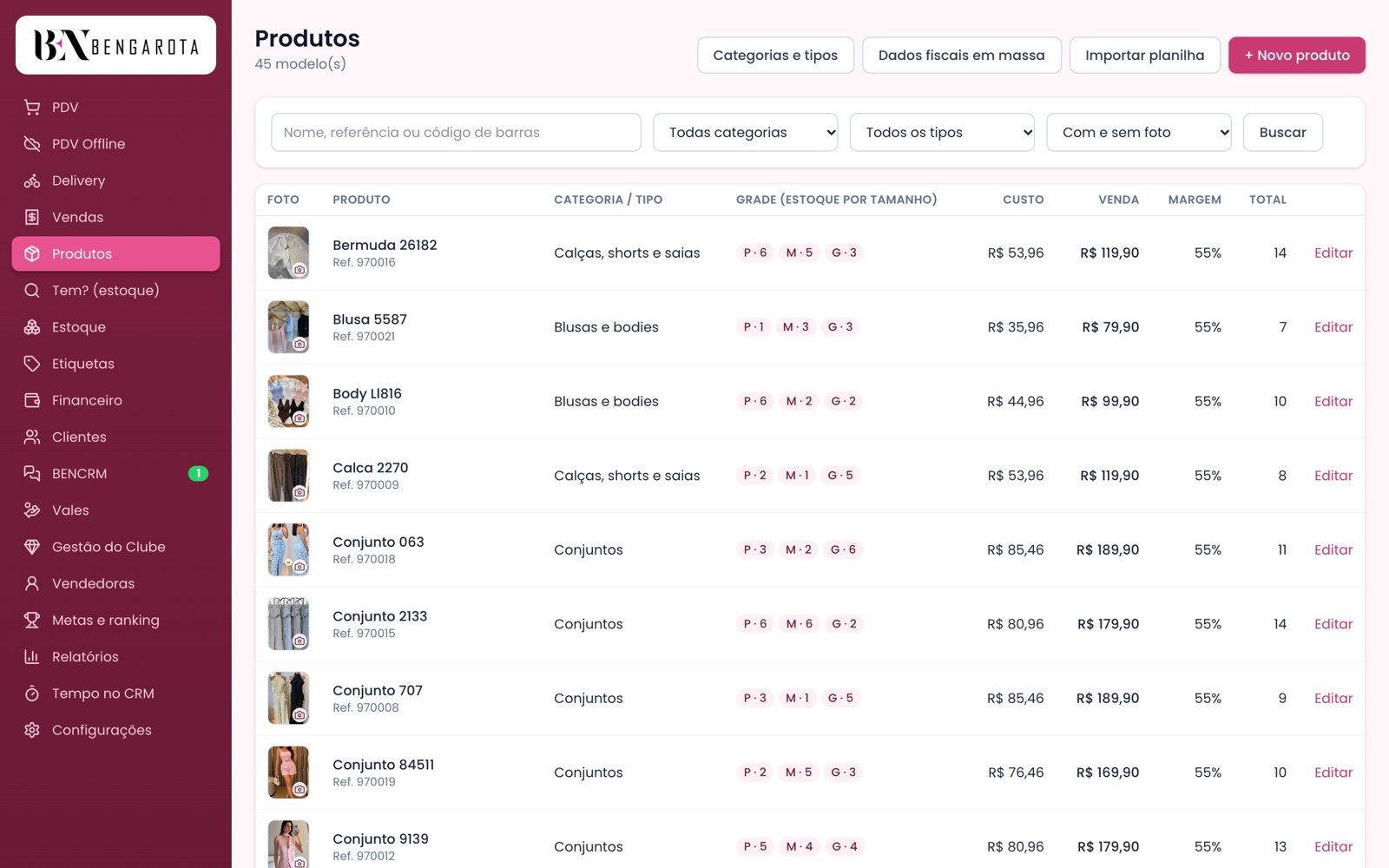
Task: Click the BENCRM notification badge
Action: click(198, 474)
